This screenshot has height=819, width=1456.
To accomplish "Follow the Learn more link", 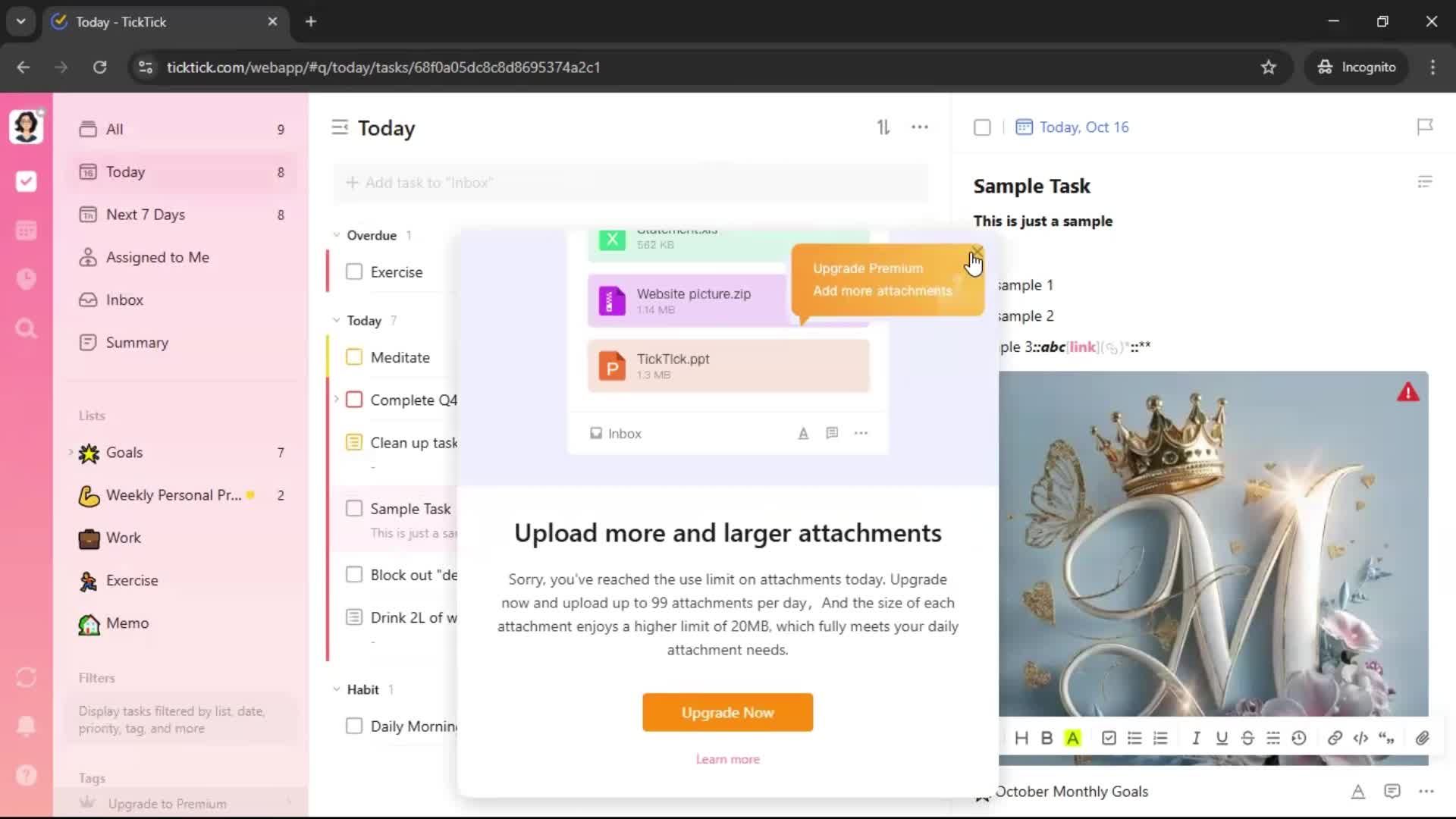I will pyautogui.click(x=727, y=759).
